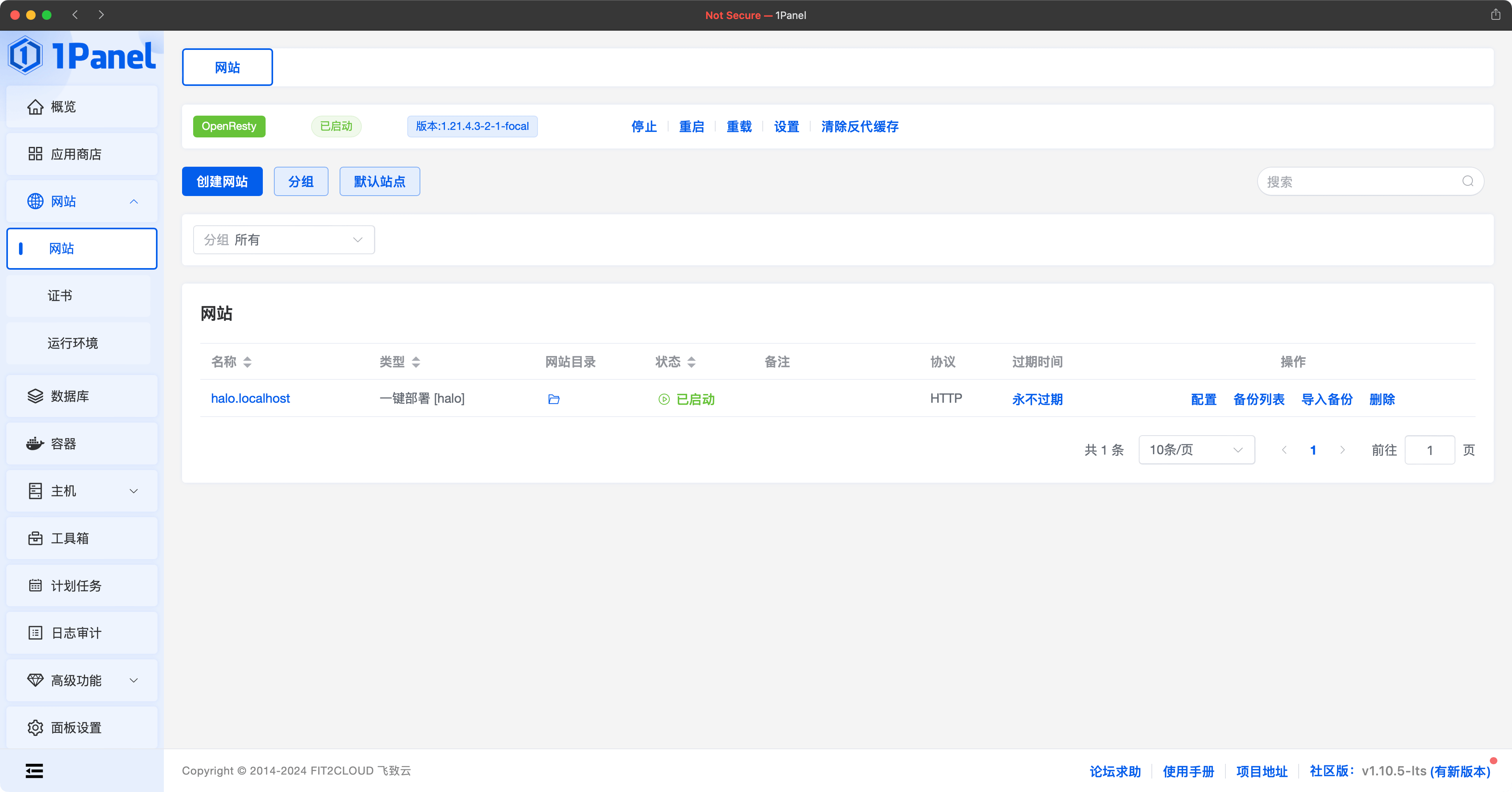Image resolution: width=1512 pixels, height=792 pixels.
Task: Sort the table by status column
Action: [691, 362]
